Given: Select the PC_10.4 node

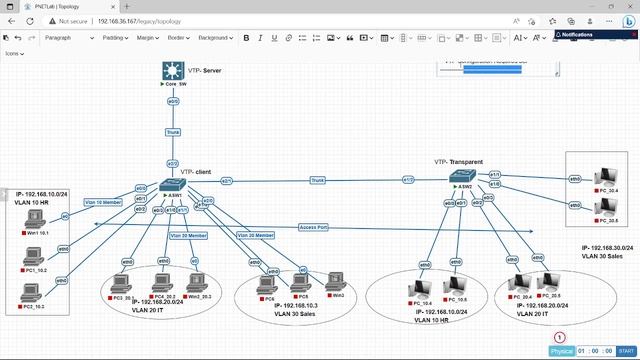Looking at the screenshot, I should (x=420, y=290).
